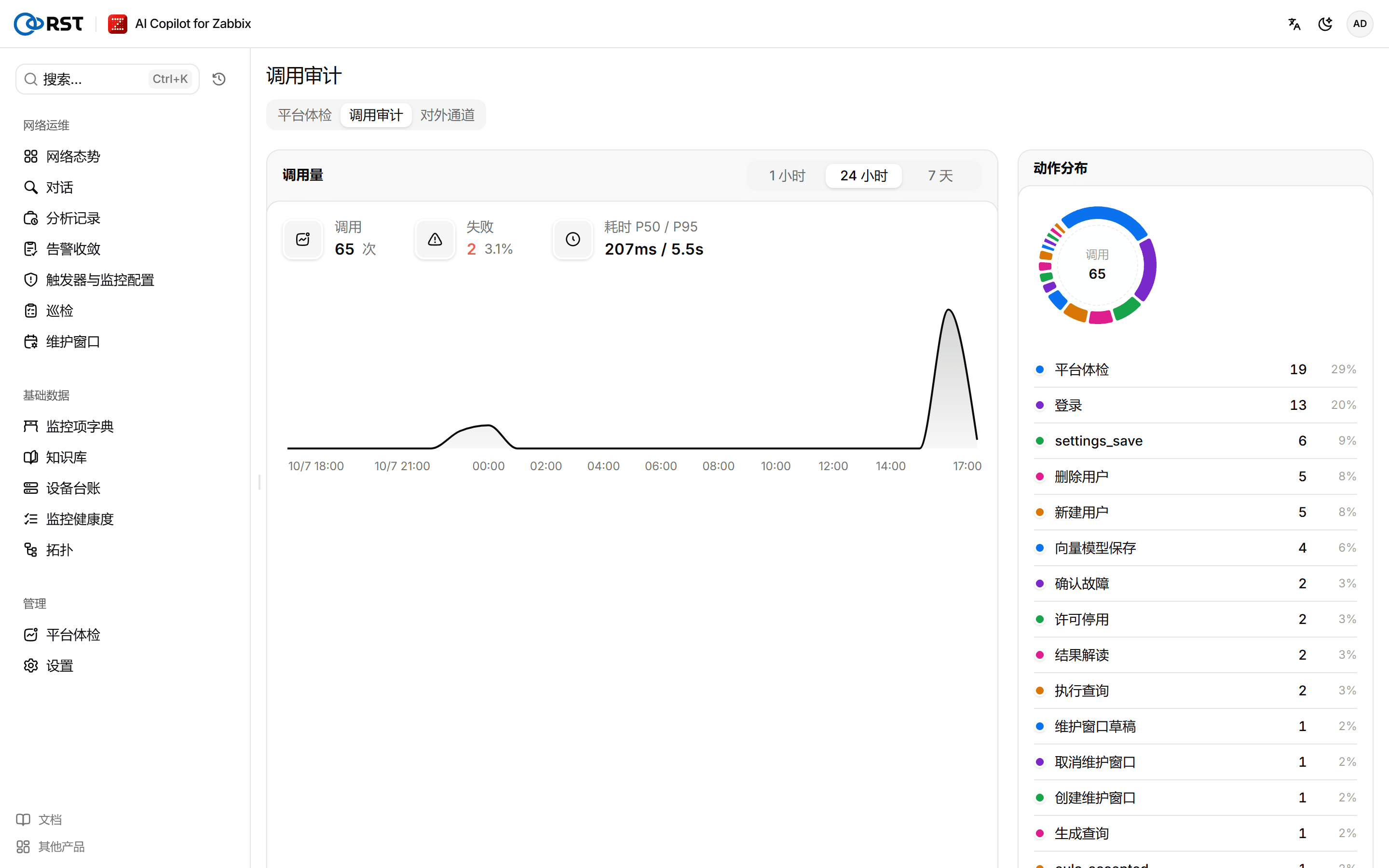This screenshot has width=1389, height=868.
Task: Click the 搜索 search input field
Action: point(108,79)
